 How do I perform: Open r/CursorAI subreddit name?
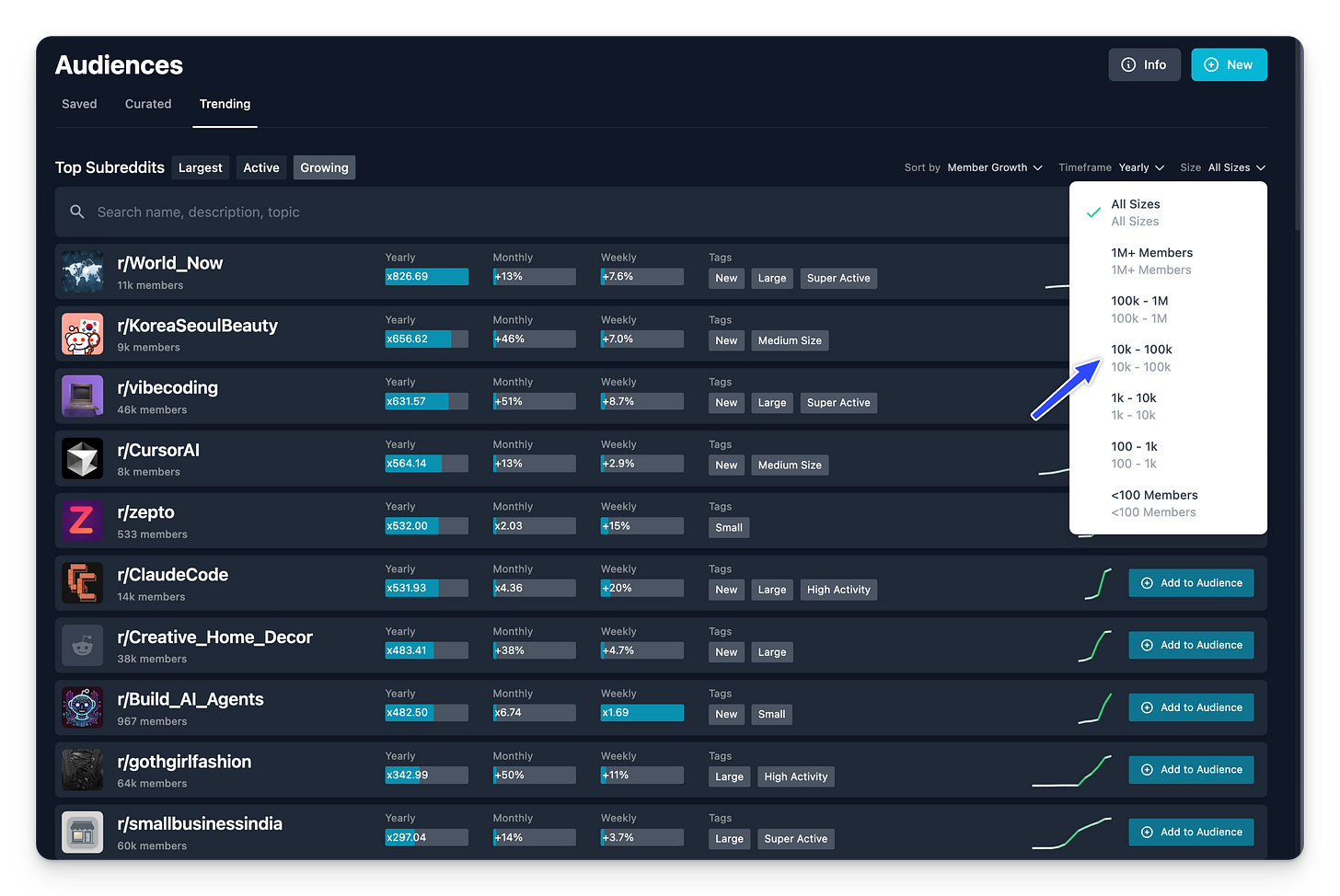pos(158,450)
